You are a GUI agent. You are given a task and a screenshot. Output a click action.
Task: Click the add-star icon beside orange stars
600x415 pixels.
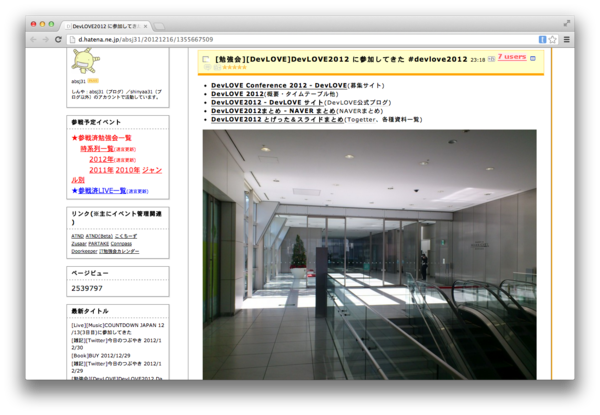point(217,67)
